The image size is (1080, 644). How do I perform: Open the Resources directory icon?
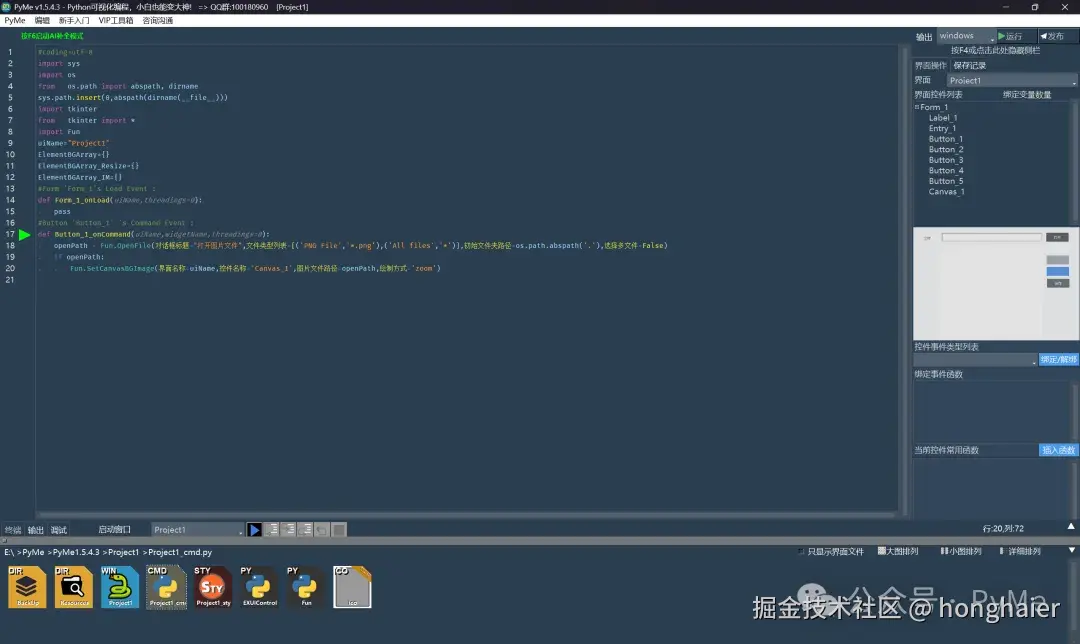(x=74, y=587)
